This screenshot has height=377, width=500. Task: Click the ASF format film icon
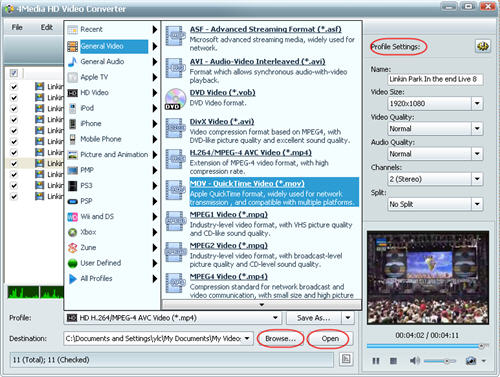175,36
